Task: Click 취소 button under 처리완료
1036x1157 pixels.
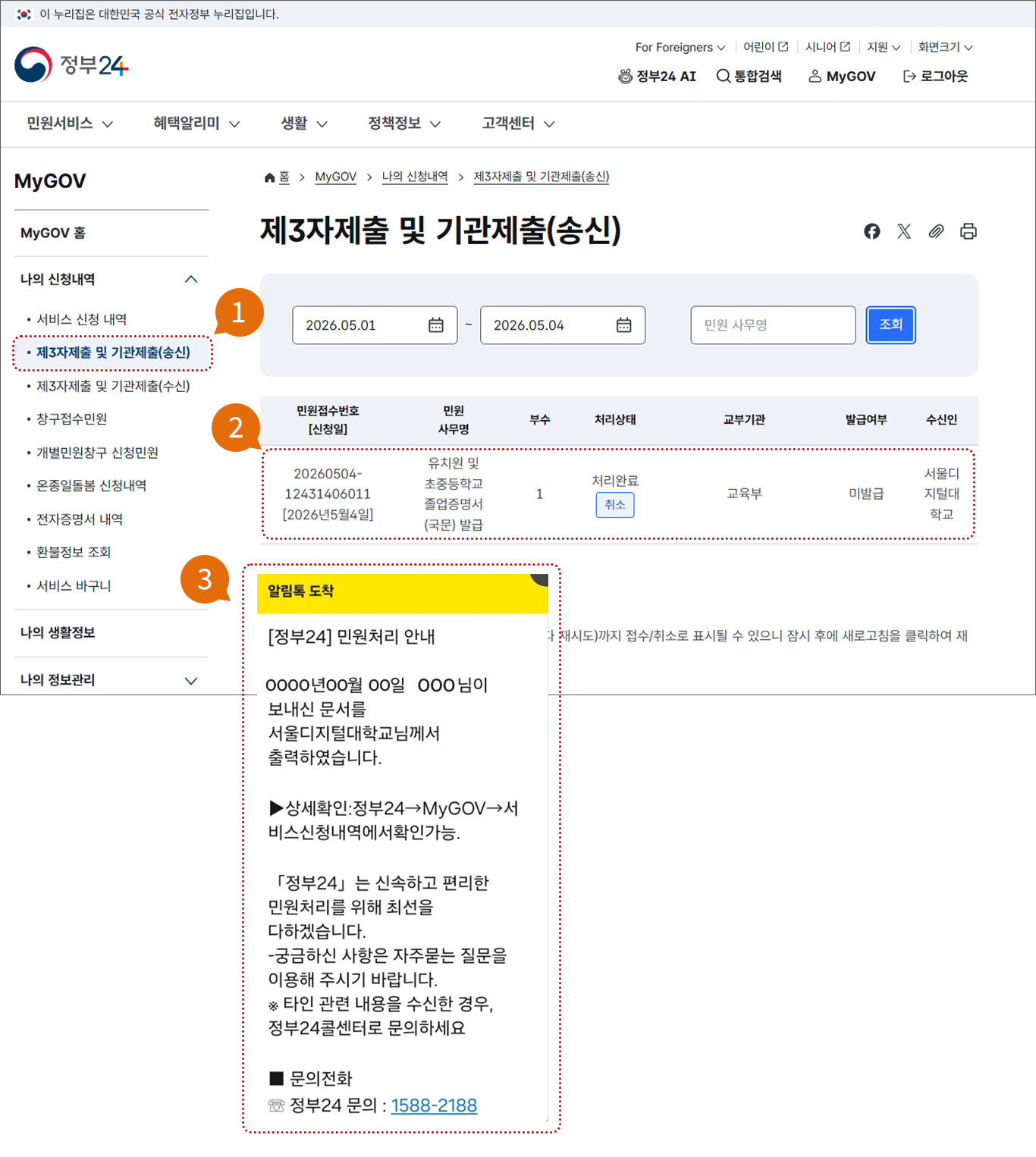Action: click(x=615, y=505)
